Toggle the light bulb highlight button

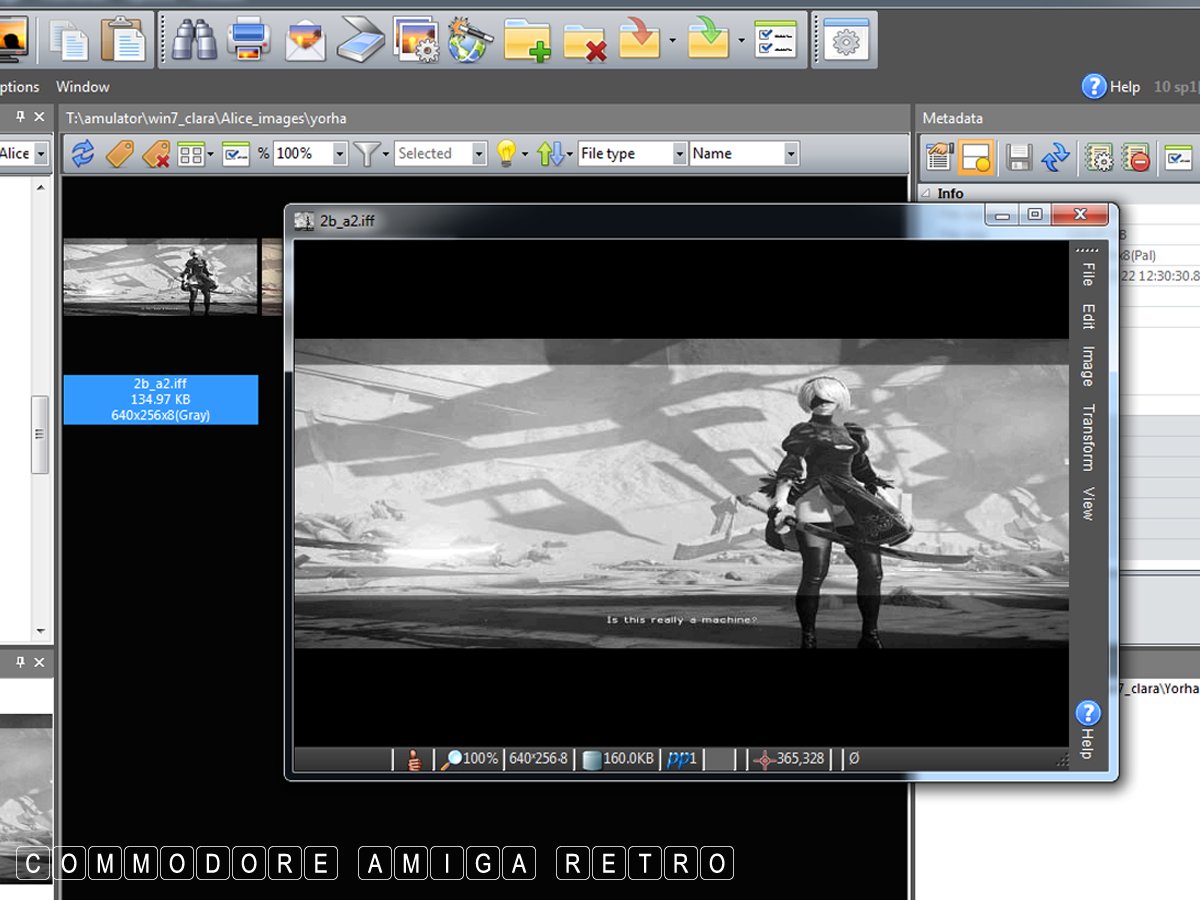(x=506, y=154)
